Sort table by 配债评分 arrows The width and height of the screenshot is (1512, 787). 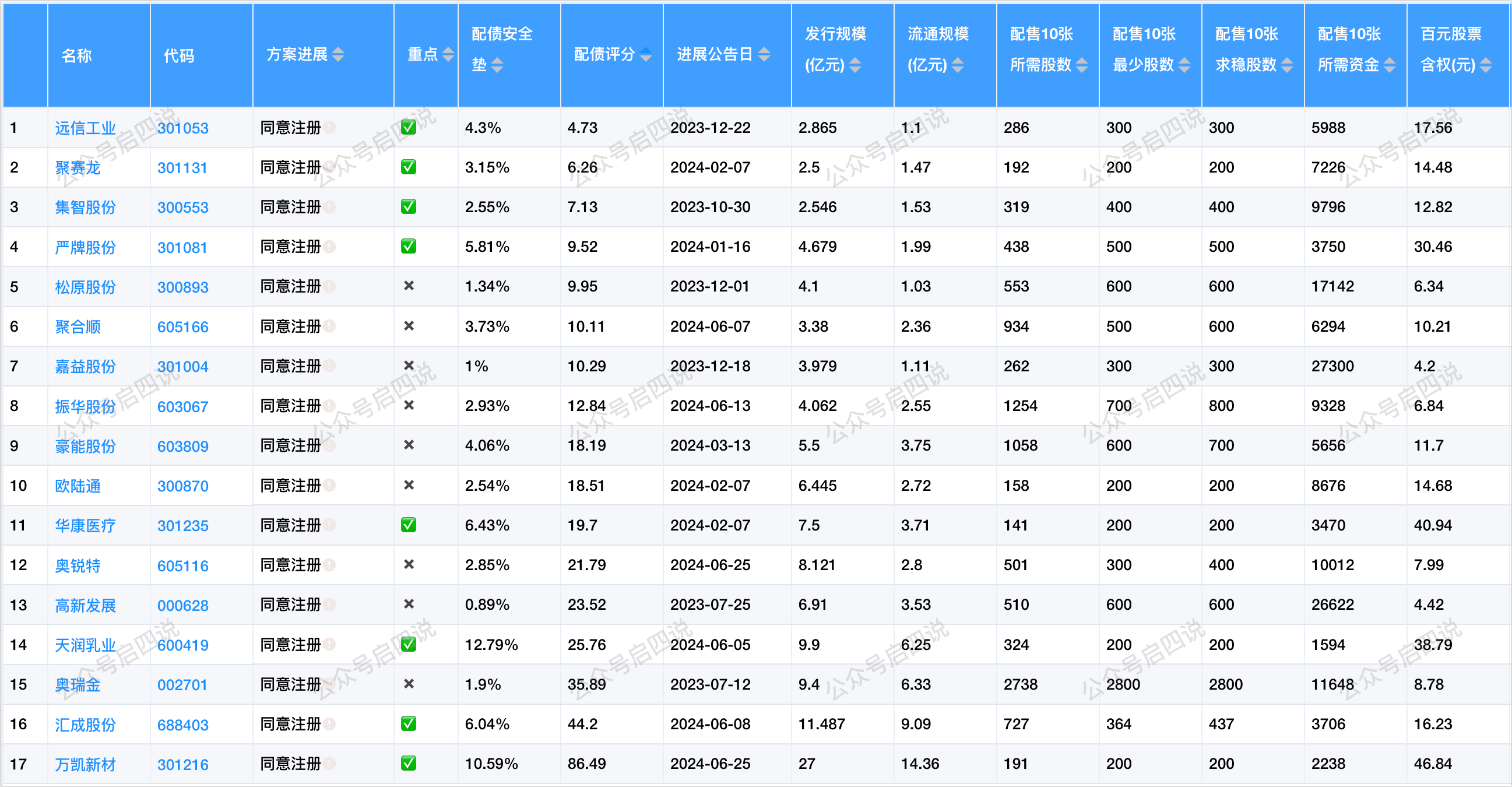pyautogui.click(x=646, y=55)
